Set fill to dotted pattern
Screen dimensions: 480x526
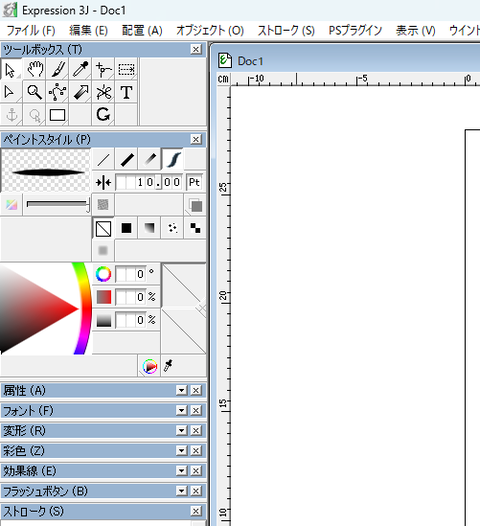click(x=172, y=229)
